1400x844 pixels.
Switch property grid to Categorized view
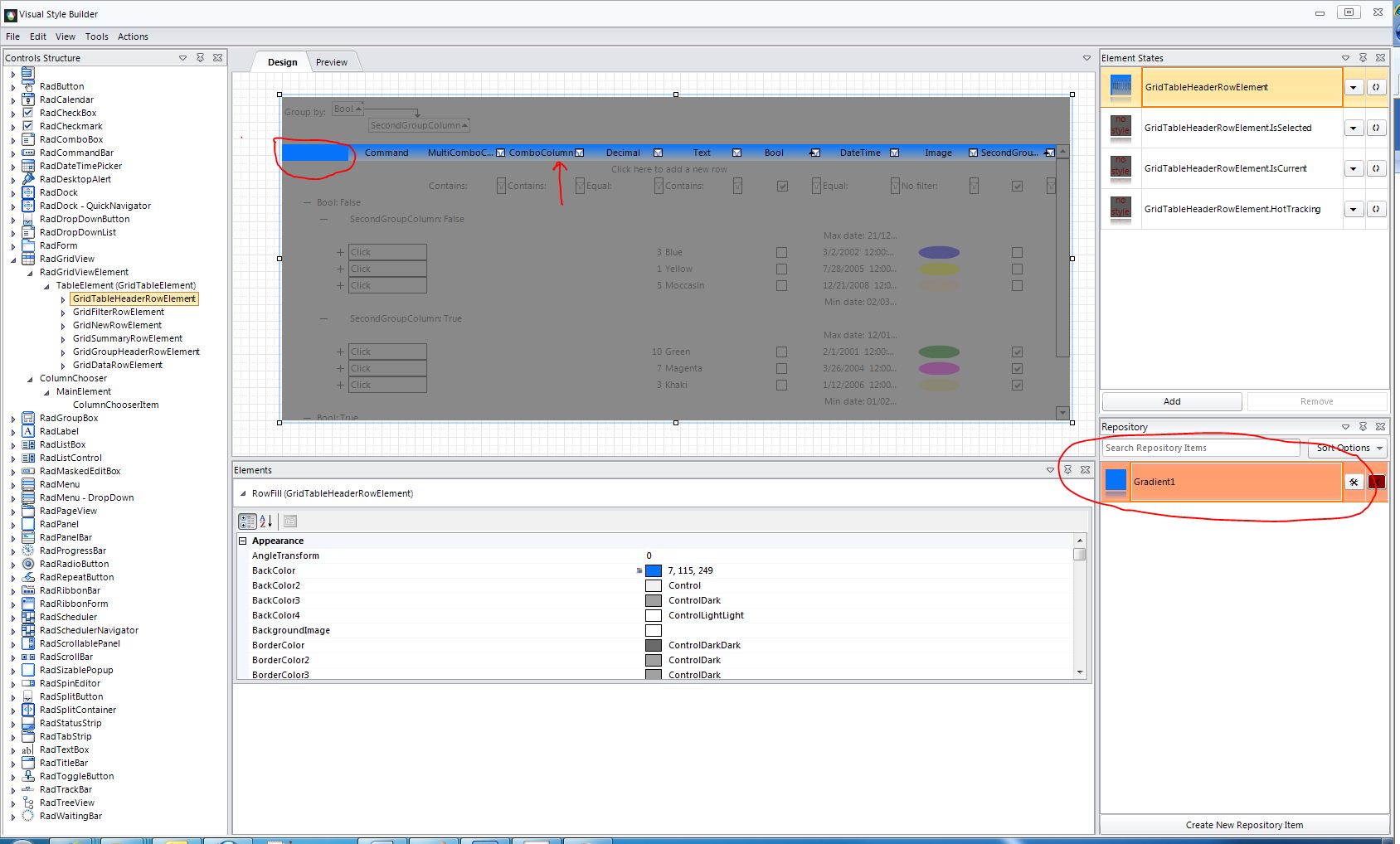(247, 521)
